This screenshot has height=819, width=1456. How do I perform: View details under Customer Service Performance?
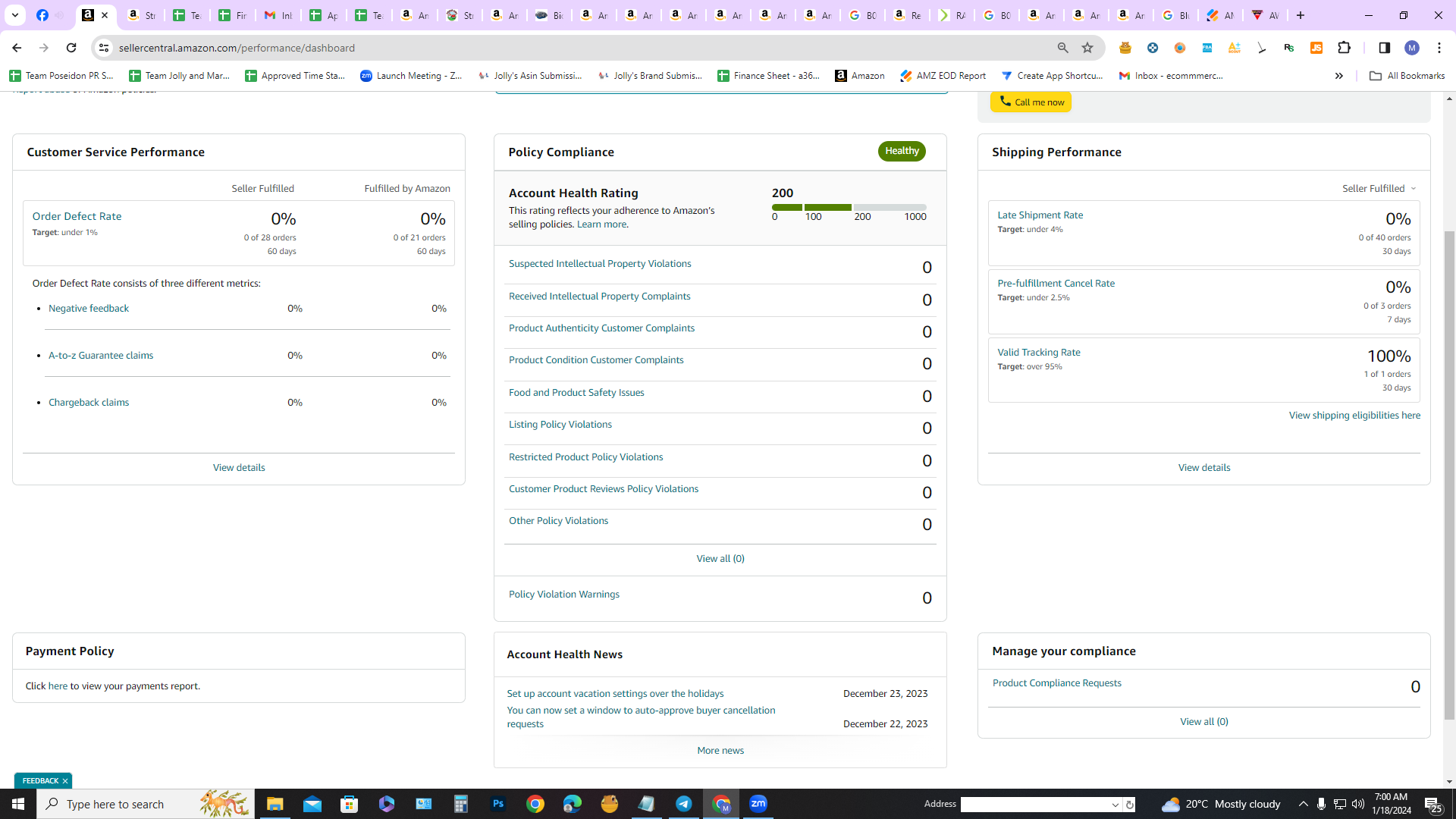(239, 467)
